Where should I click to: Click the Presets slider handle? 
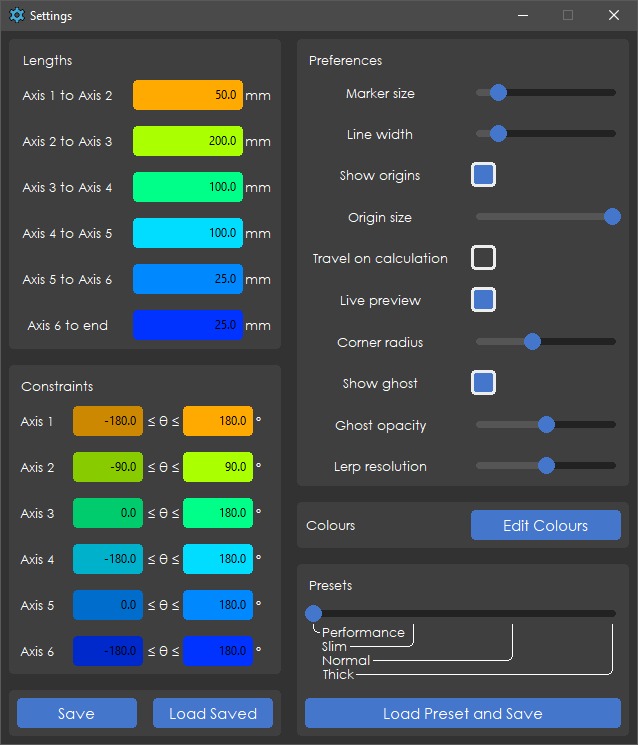314,613
